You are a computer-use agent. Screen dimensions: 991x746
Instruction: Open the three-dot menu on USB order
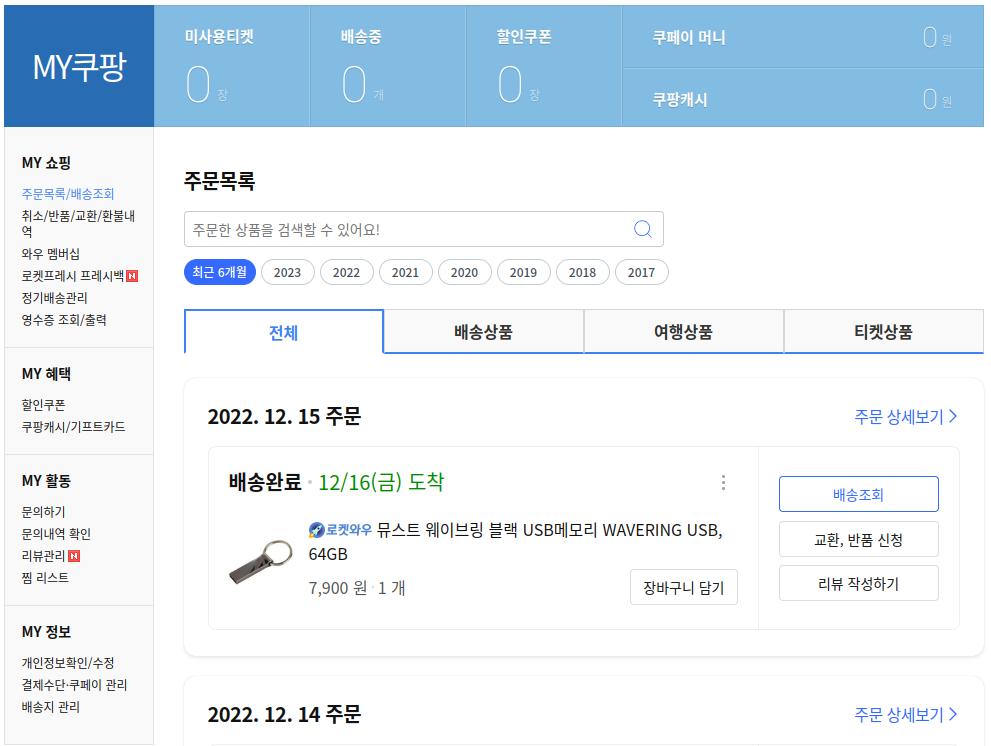click(723, 483)
